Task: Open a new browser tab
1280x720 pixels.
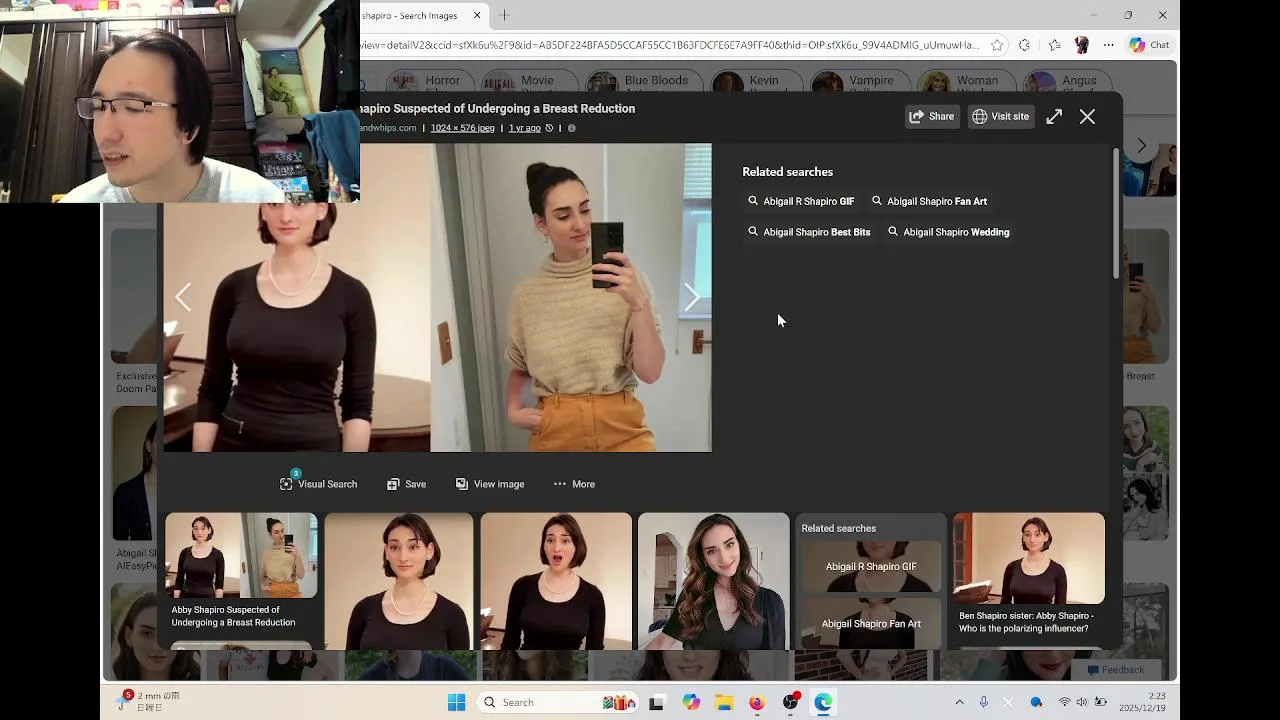Action: tap(504, 15)
